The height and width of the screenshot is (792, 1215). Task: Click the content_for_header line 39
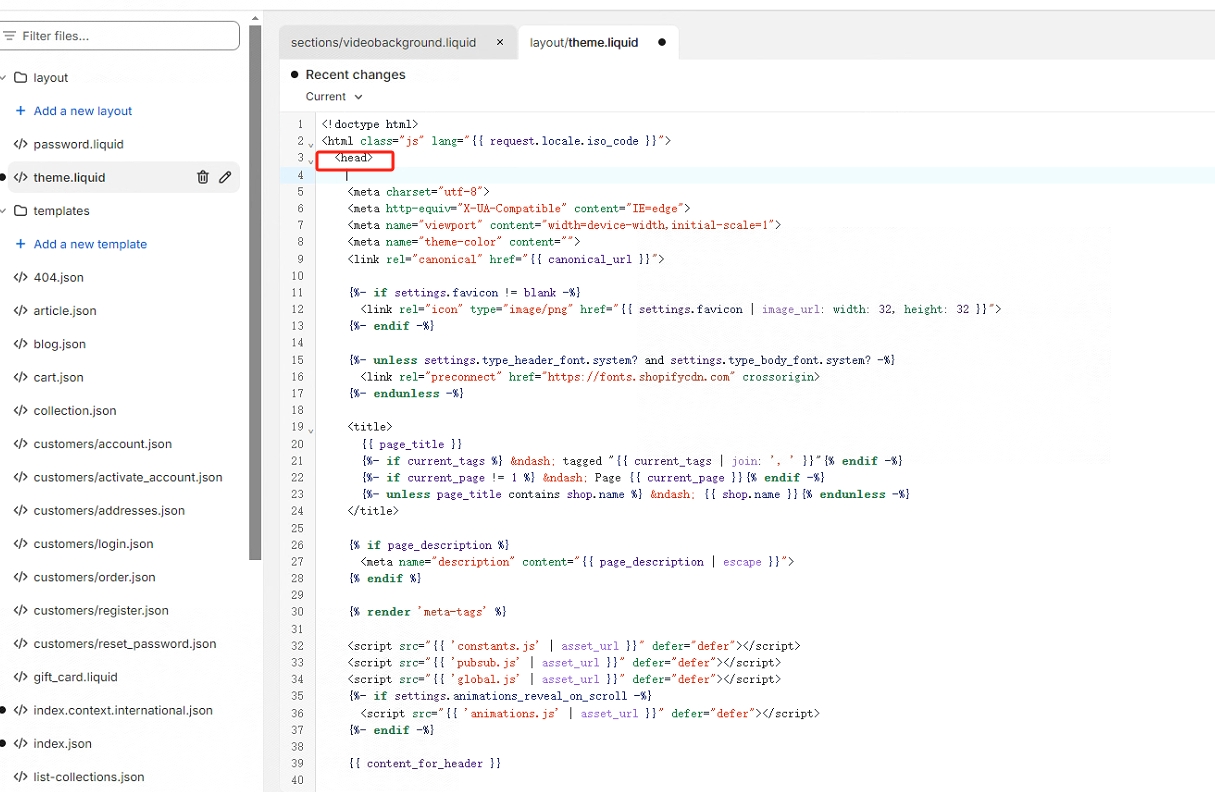[x=425, y=764]
